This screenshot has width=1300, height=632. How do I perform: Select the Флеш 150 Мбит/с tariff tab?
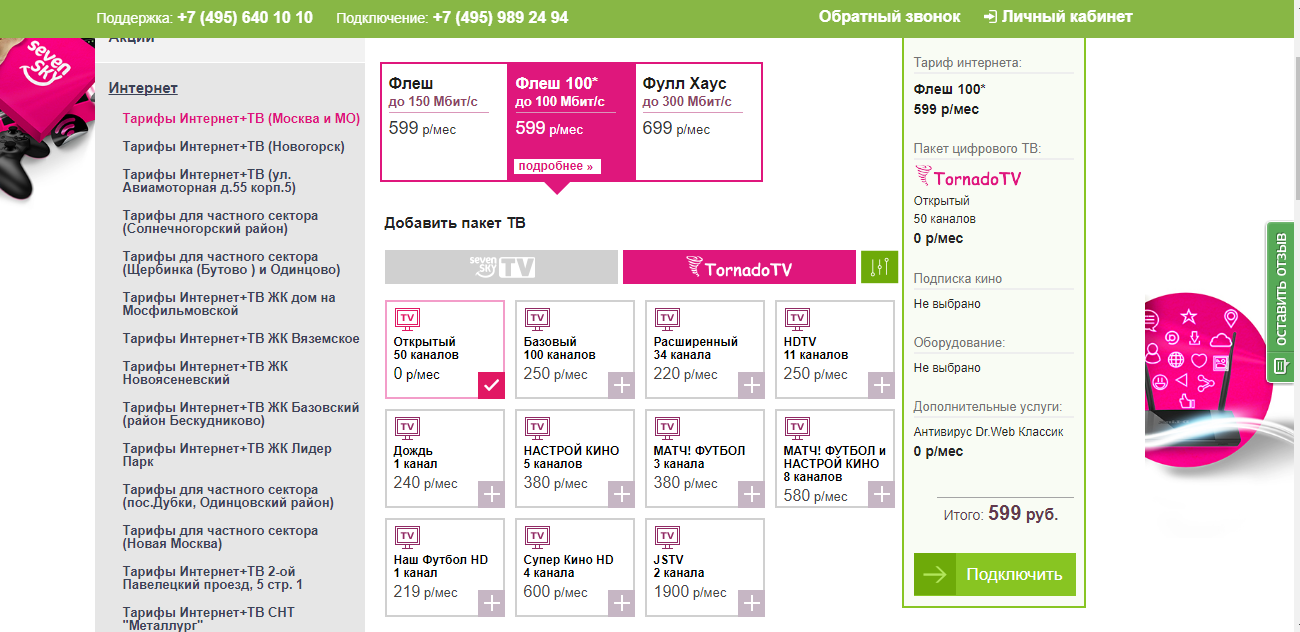tap(444, 122)
